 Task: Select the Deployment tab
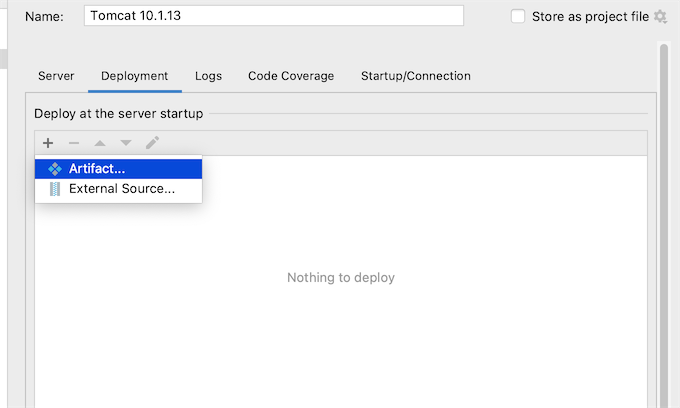(134, 76)
